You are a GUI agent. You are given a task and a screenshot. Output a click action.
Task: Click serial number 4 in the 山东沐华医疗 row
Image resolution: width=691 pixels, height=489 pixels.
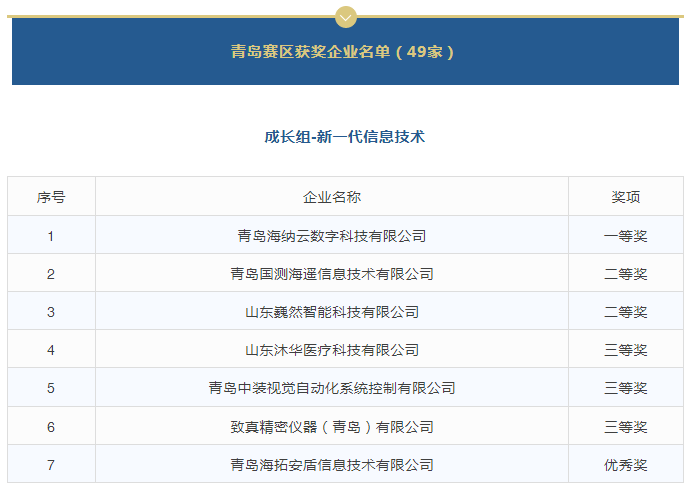pos(51,350)
